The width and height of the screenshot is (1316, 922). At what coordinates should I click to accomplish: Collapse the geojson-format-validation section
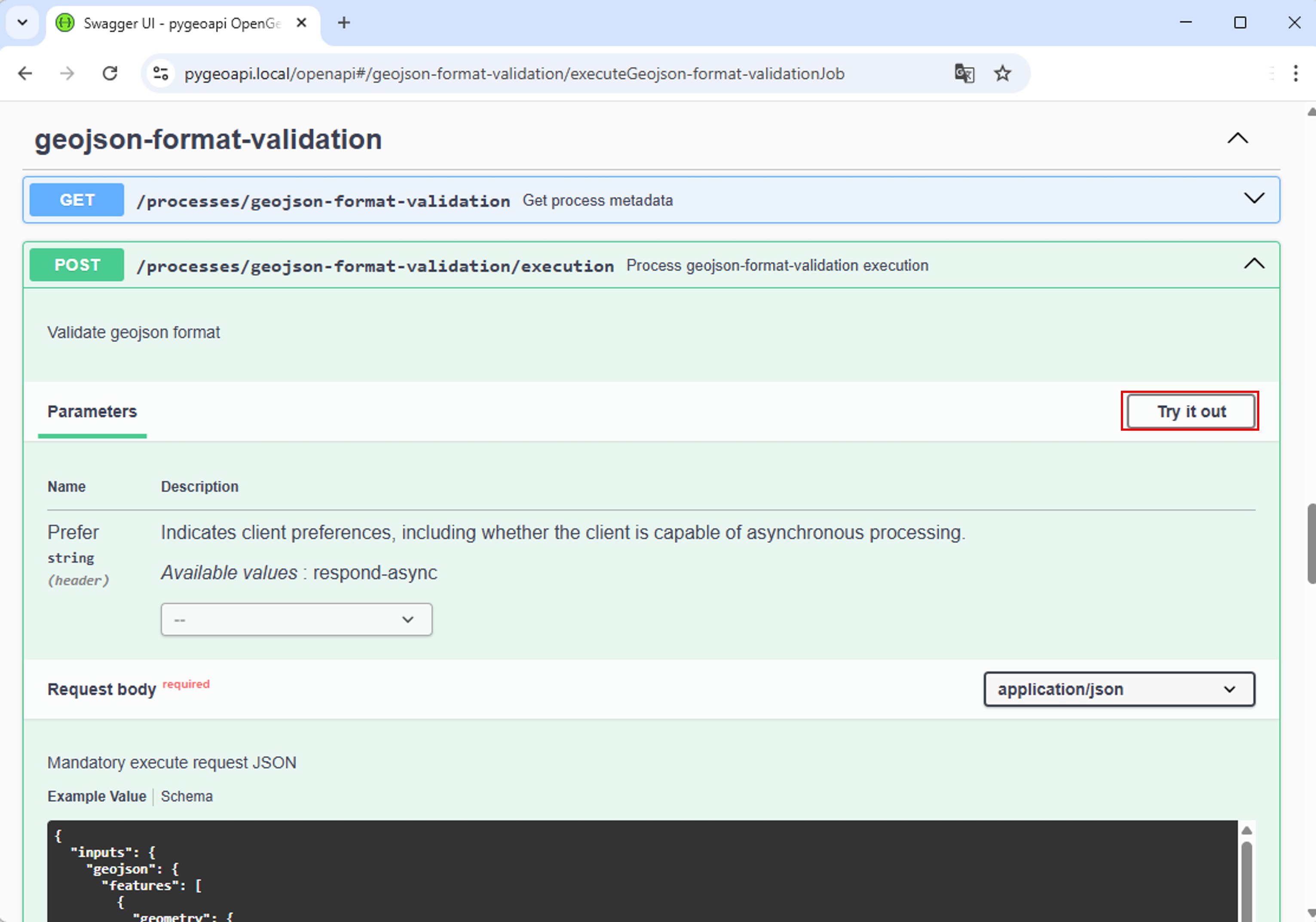click(x=1237, y=139)
